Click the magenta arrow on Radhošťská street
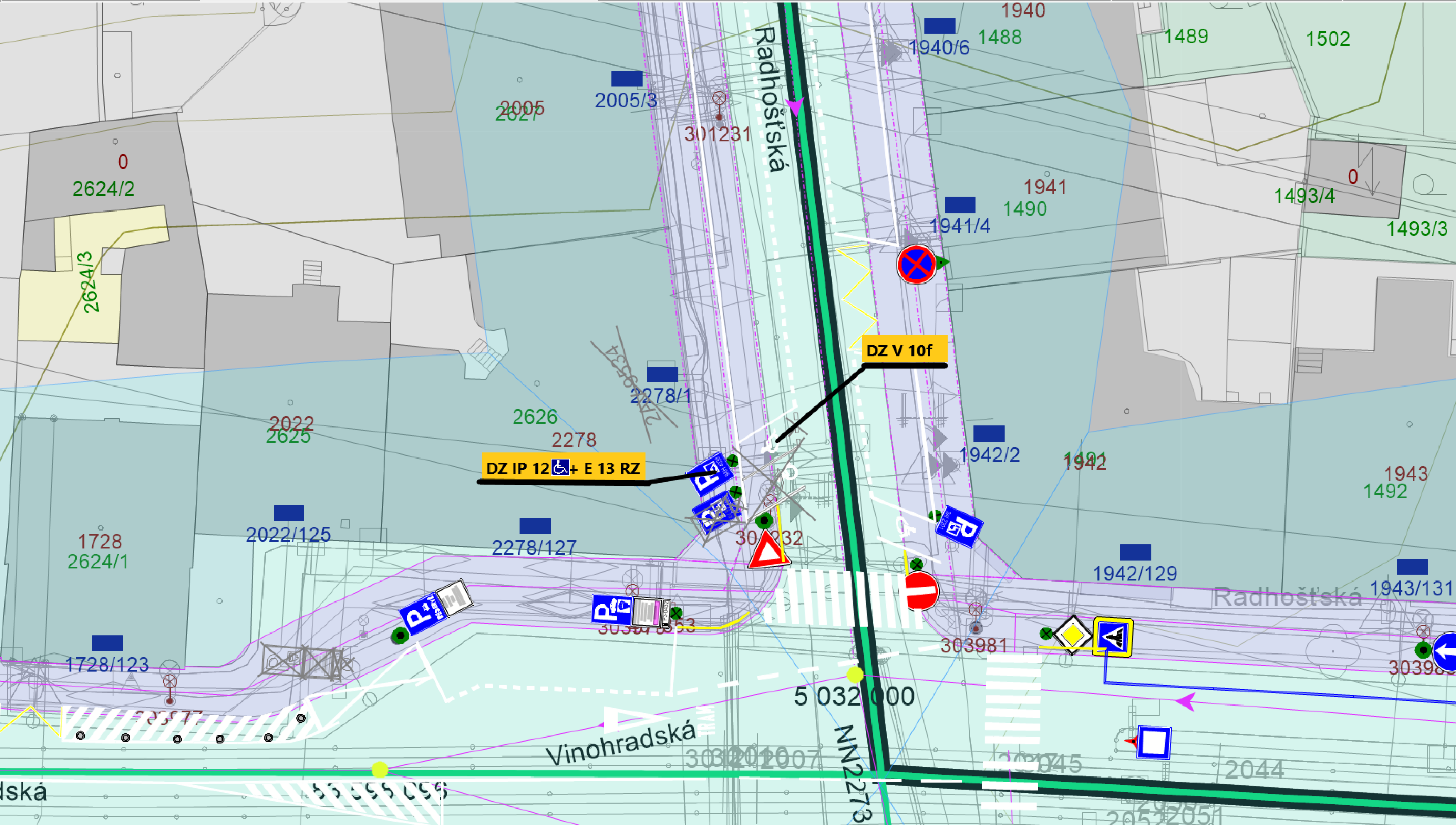Screen dimensions: 1456x825 (795, 107)
